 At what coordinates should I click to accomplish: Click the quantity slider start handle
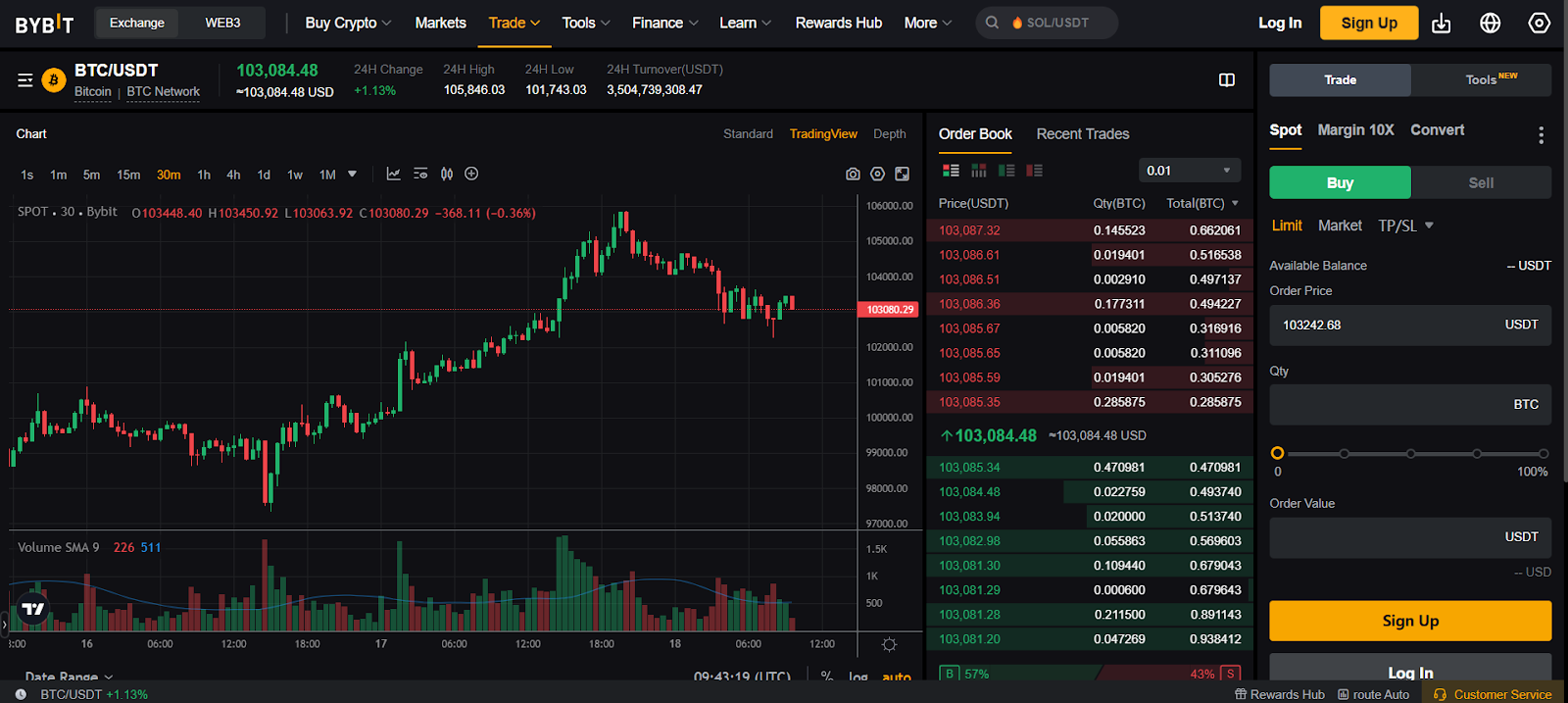click(x=1277, y=453)
